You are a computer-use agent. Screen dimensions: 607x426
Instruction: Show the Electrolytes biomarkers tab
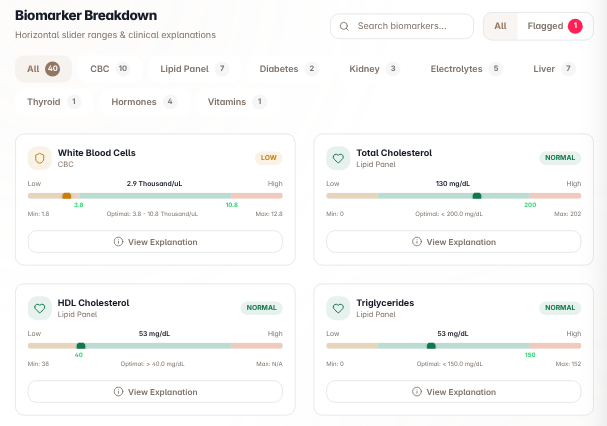[x=466, y=69]
